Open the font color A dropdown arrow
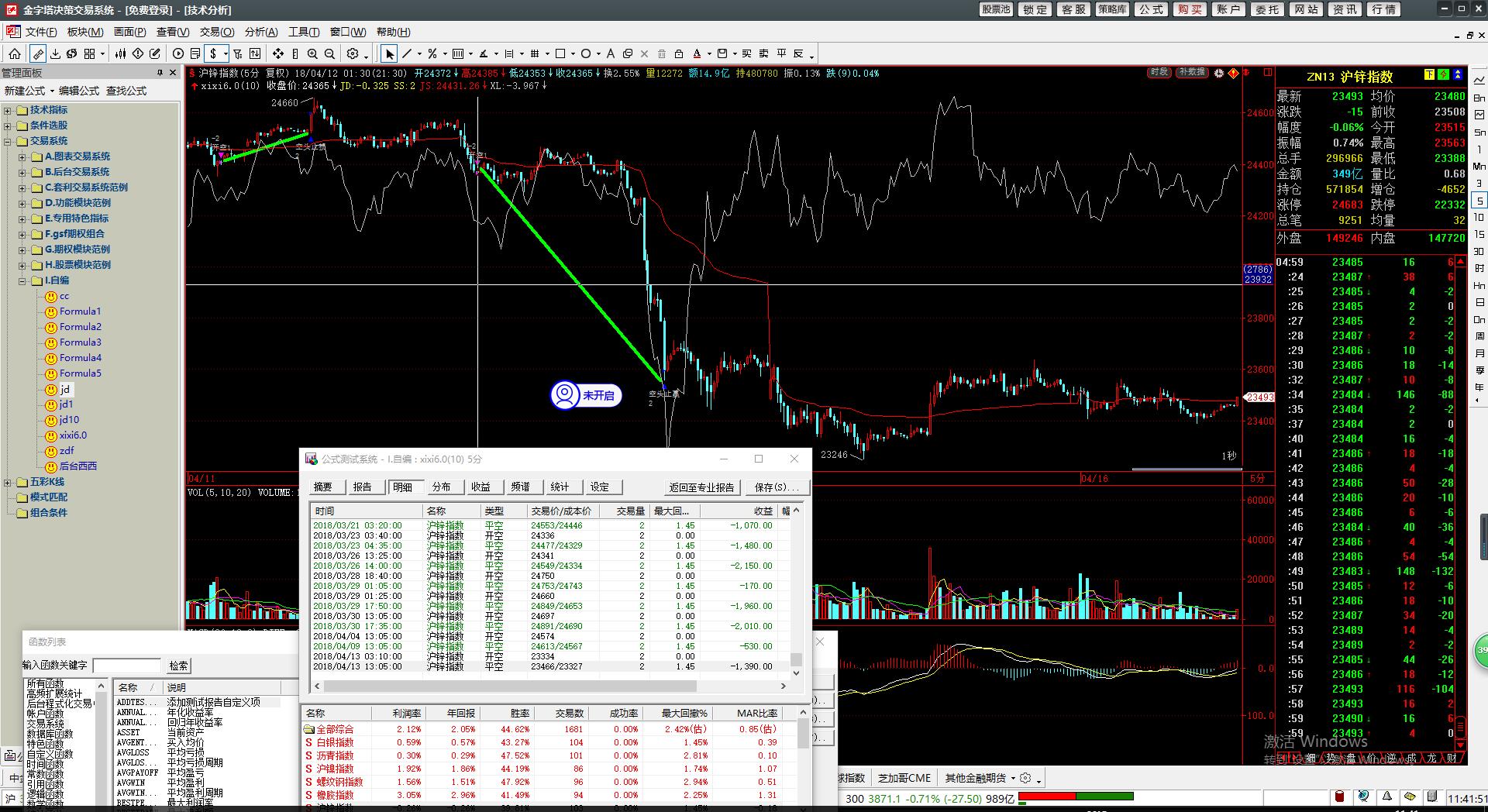 point(709,54)
